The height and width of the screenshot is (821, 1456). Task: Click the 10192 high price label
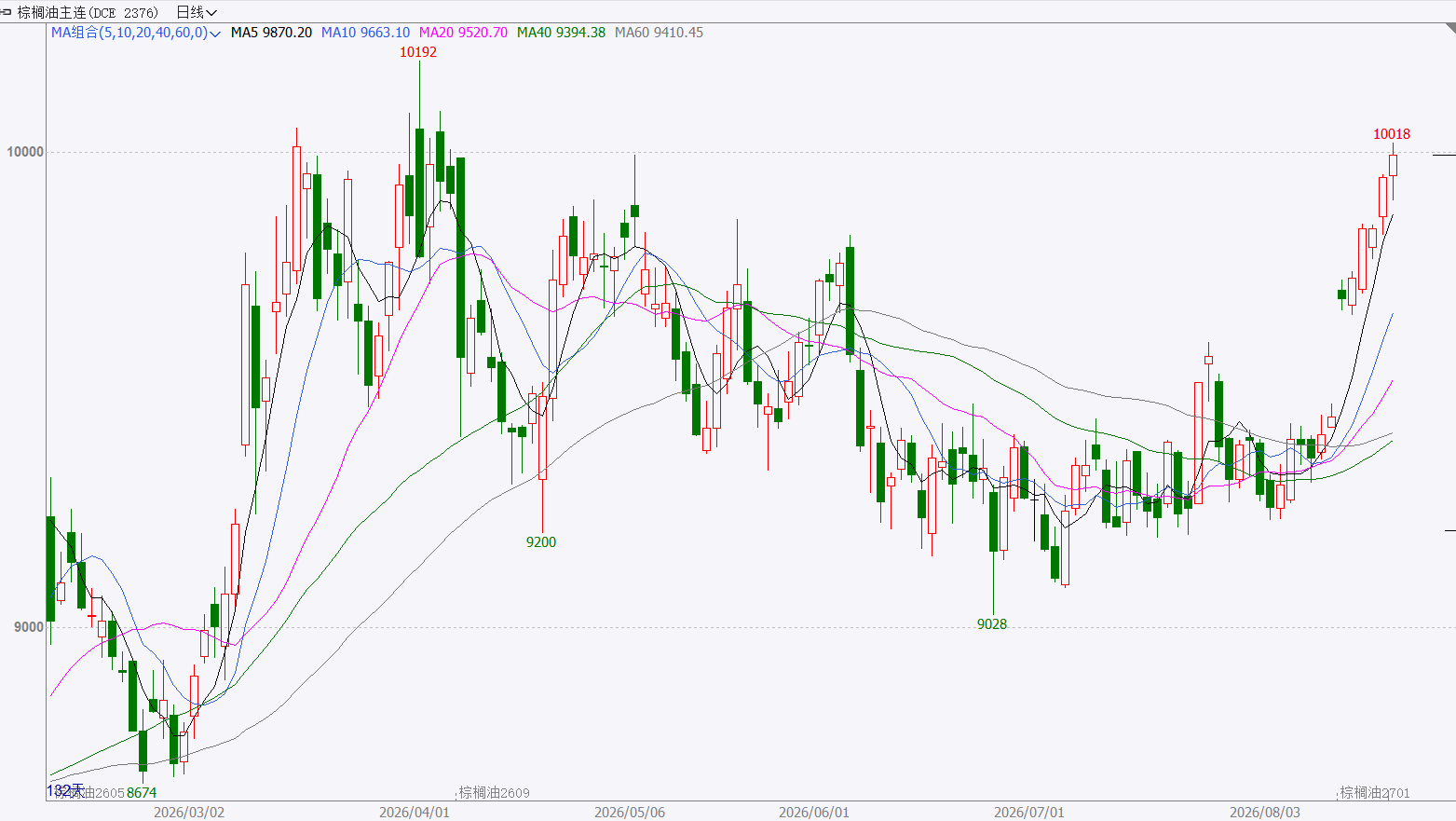[x=418, y=52]
